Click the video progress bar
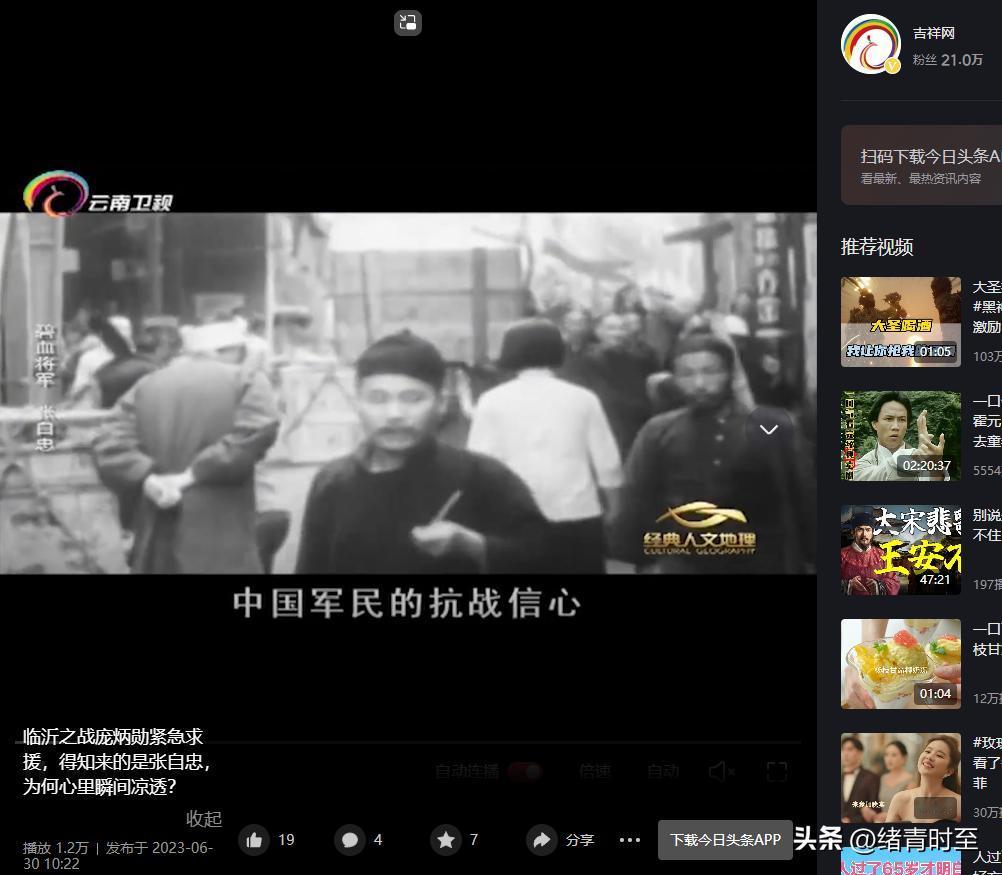This screenshot has height=875, width=1002. pos(409,743)
